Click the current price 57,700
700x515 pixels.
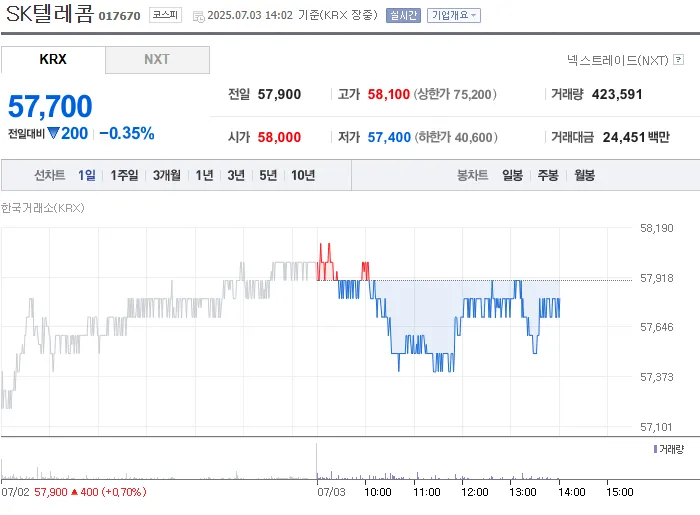click(x=50, y=106)
